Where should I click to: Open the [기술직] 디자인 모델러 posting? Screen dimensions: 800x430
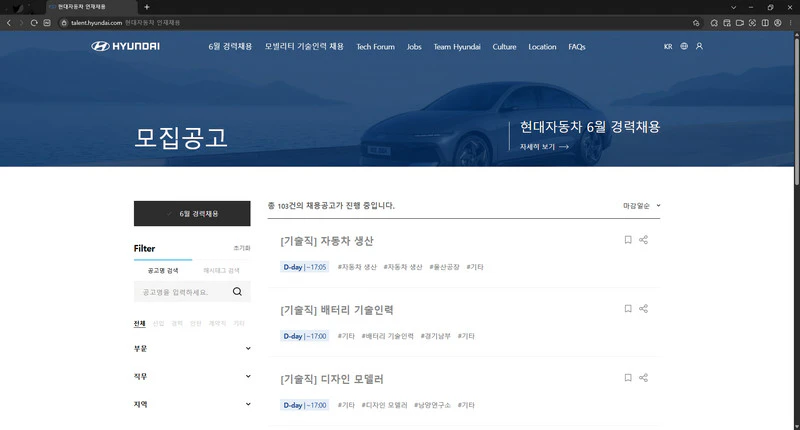332,379
